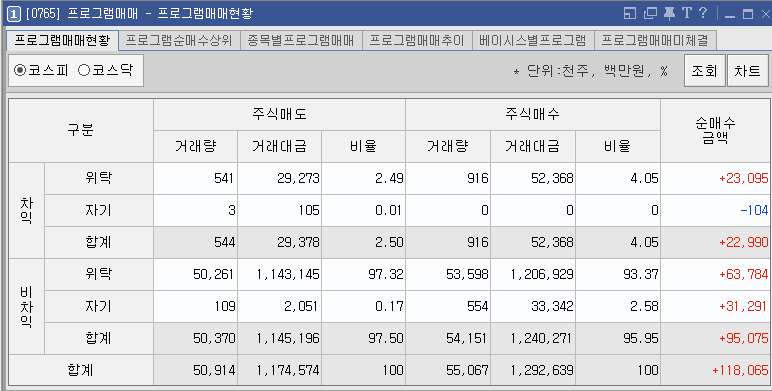Click the net buy value +22,990
Screen dimensions: 772x391
(715, 242)
